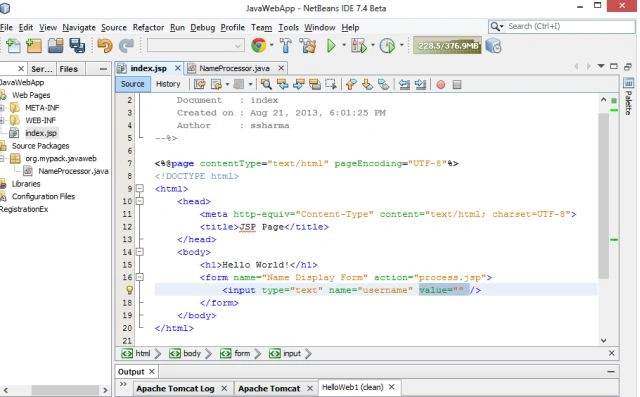The width and height of the screenshot is (640, 397).
Task: Click the Chrome browser selector icon
Action: pos(259,45)
